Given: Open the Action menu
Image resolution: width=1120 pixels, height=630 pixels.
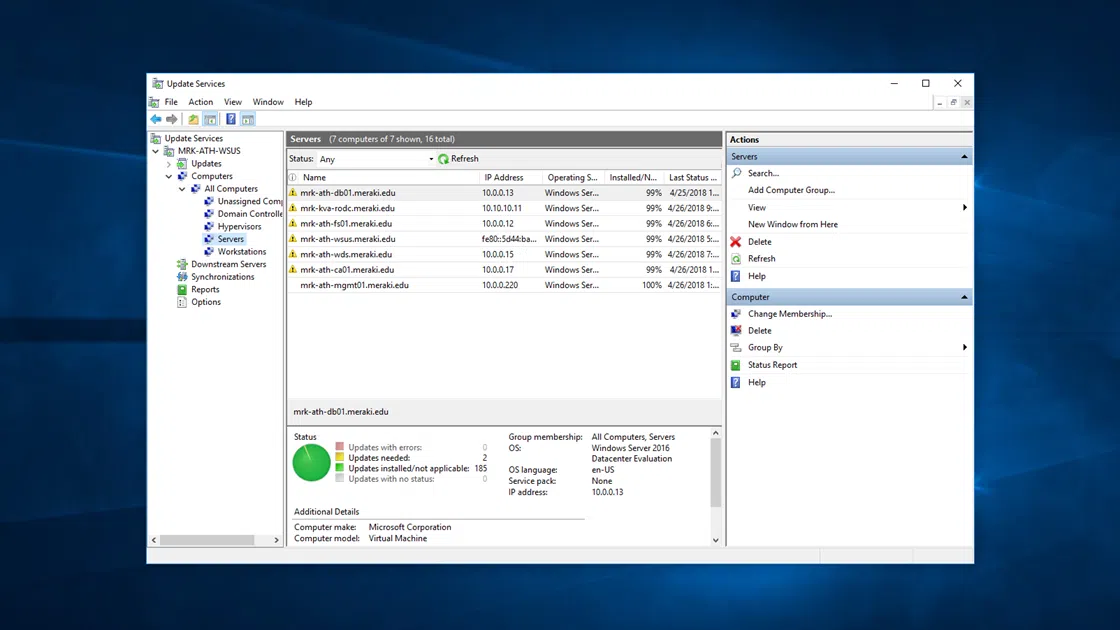Looking at the screenshot, I should pyautogui.click(x=200, y=102).
